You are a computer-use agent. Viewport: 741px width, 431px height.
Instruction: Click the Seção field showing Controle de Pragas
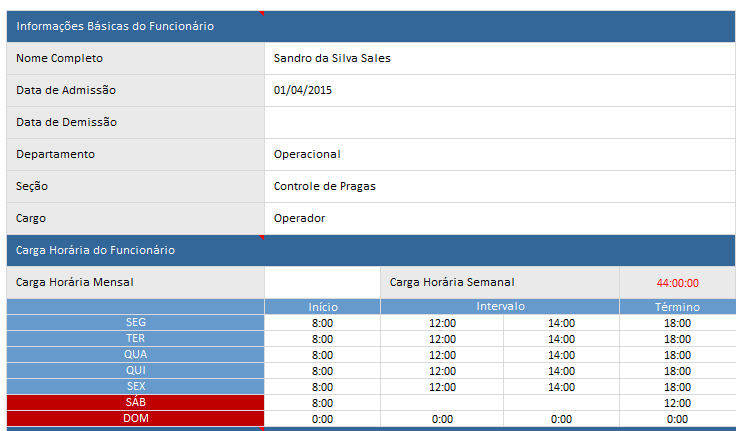coord(499,186)
